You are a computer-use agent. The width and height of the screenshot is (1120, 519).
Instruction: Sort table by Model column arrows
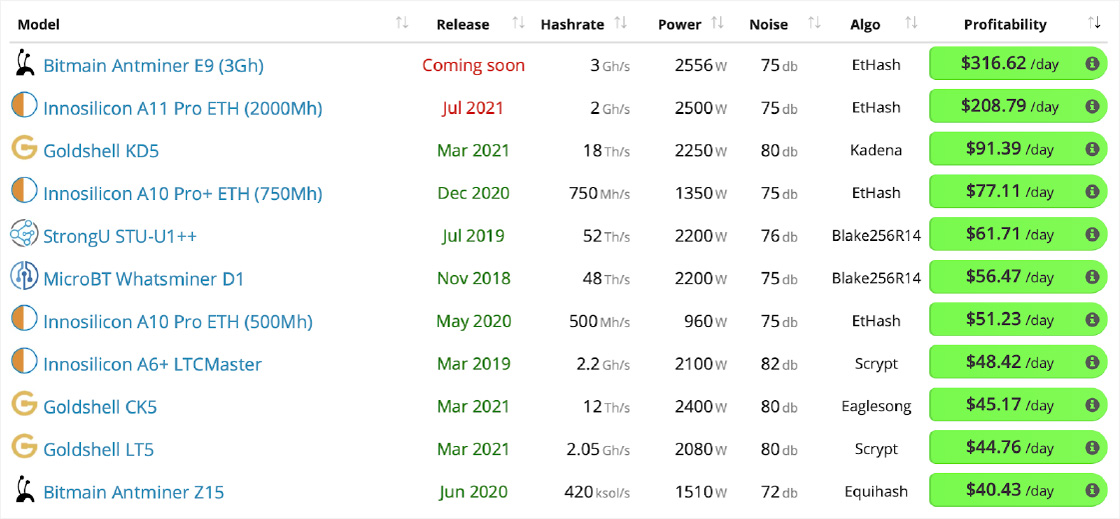(402, 23)
